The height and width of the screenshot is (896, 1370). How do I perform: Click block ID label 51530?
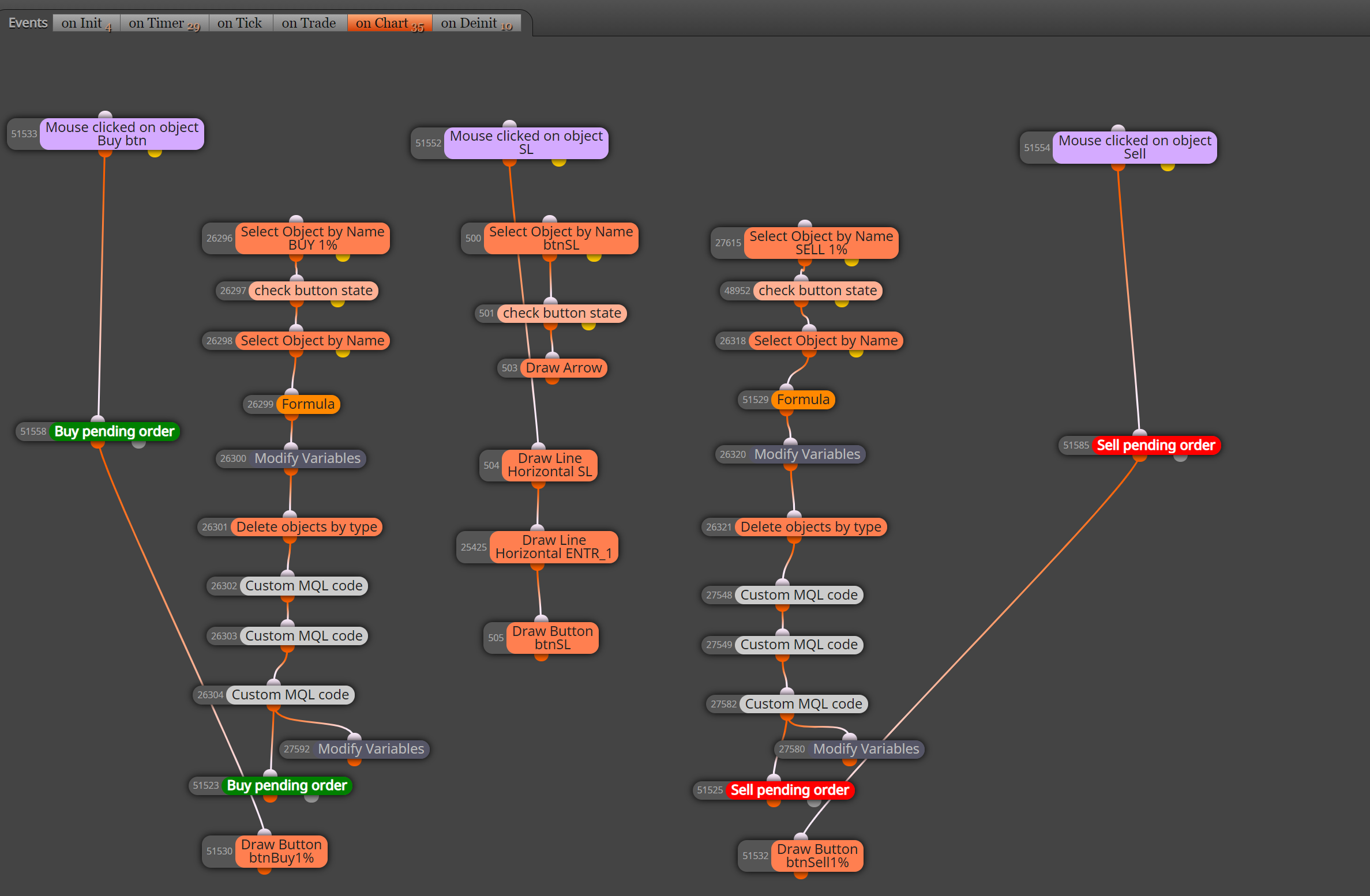(220, 851)
